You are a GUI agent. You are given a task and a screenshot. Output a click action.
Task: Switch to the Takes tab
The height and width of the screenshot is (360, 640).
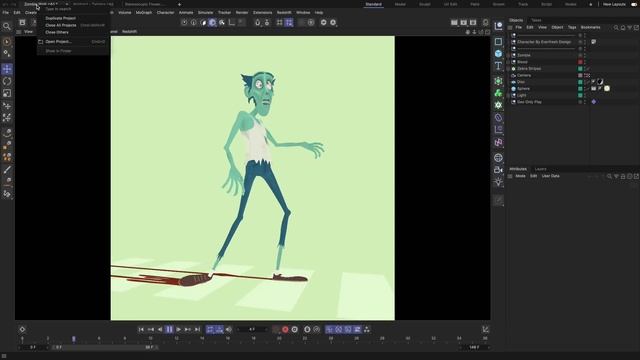pos(536,20)
